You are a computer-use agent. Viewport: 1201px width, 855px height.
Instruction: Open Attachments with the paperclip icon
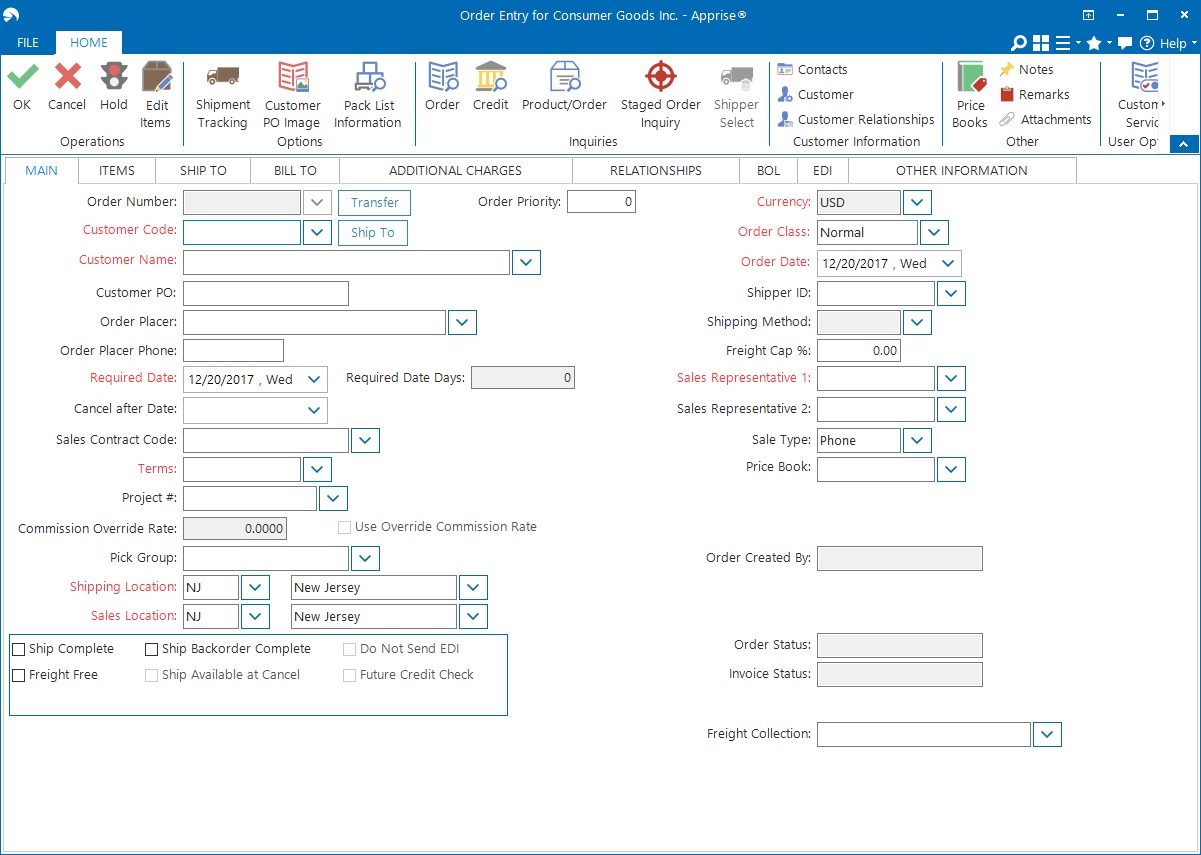pos(1045,120)
